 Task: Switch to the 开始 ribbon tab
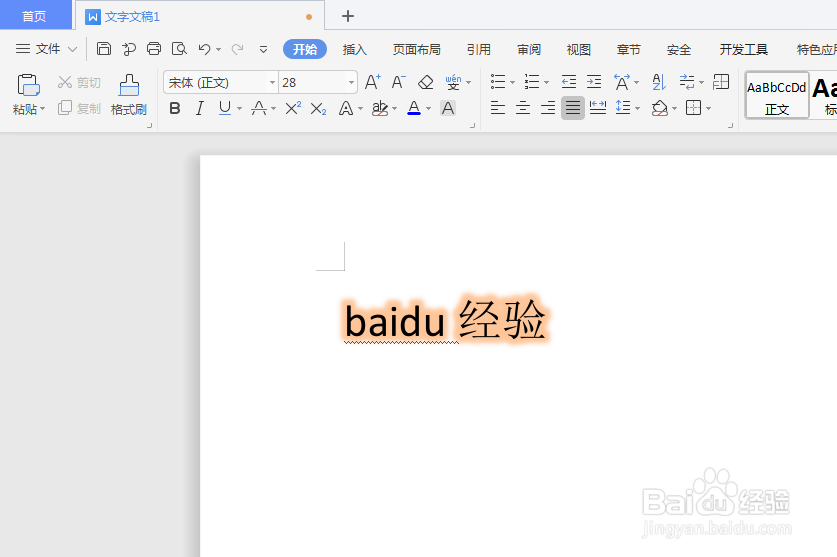tap(305, 50)
